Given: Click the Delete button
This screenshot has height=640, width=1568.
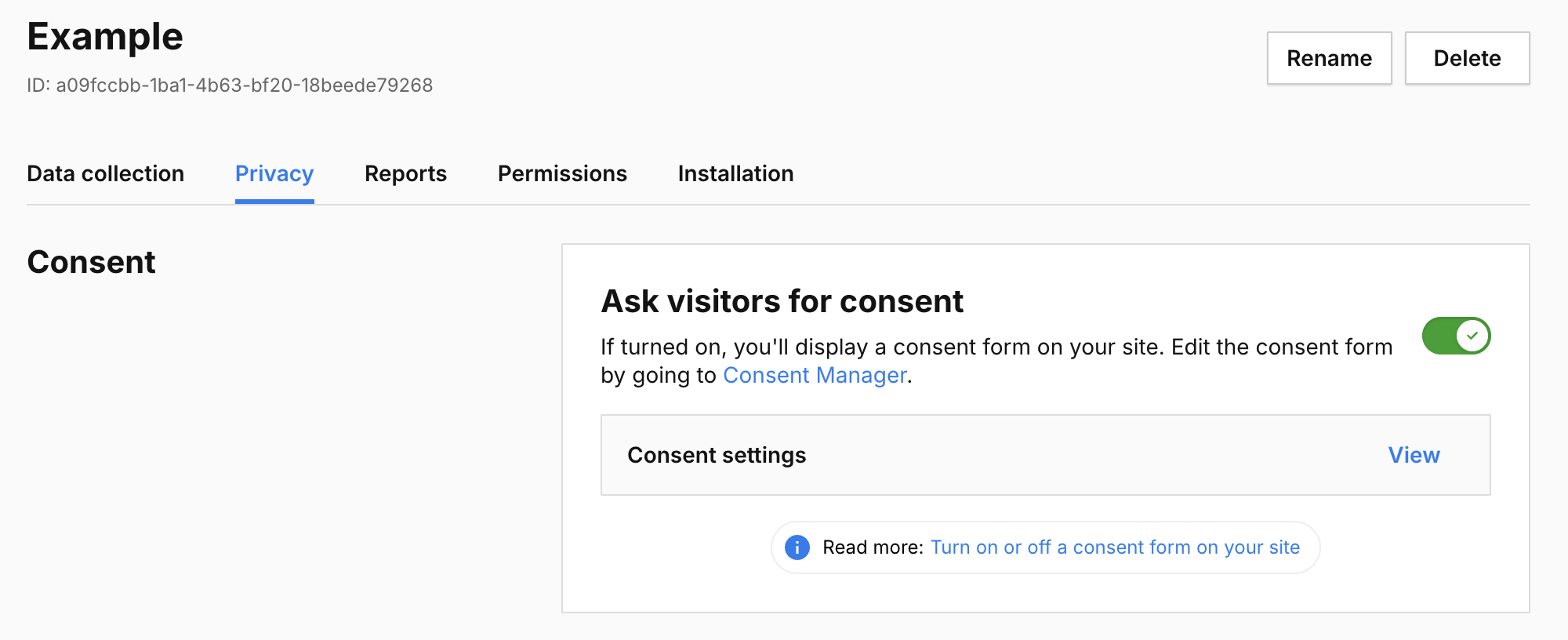Looking at the screenshot, I should (x=1467, y=58).
